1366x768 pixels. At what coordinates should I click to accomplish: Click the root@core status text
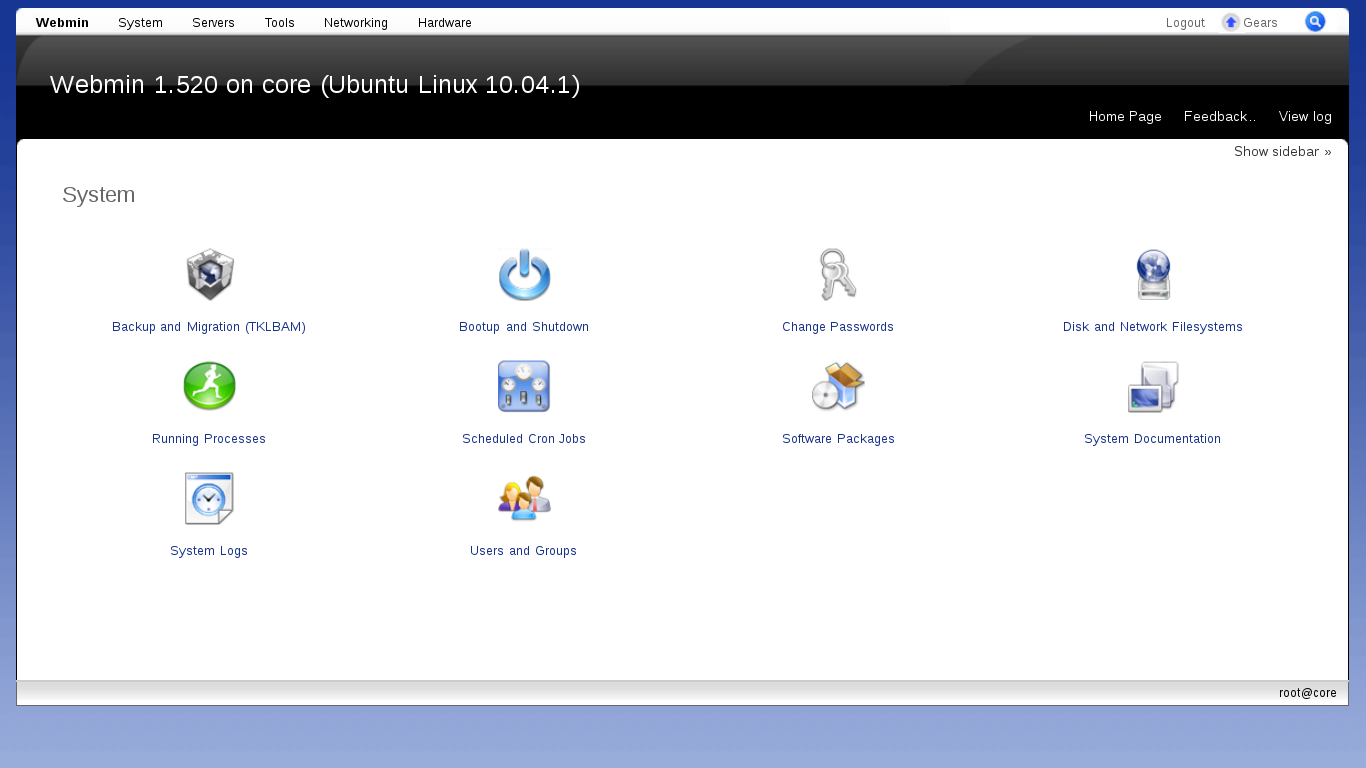(1308, 693)
